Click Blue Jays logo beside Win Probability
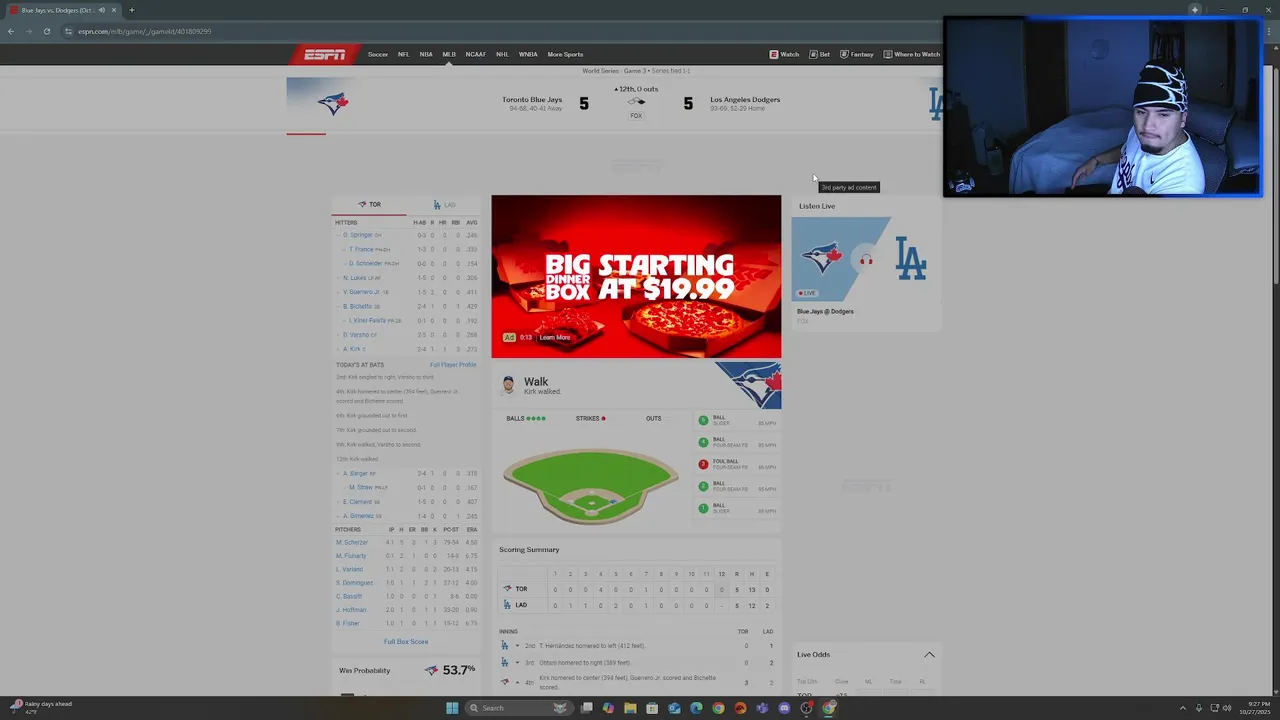Image resolution: width=1280 pixels, height=720 pixels. click(431, 670)
